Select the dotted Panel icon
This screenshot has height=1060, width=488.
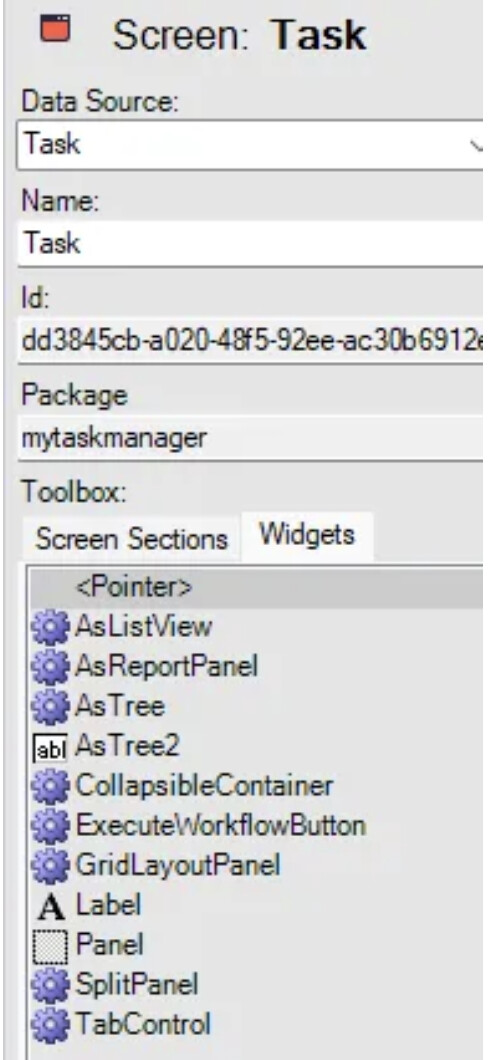pos(50,946)
